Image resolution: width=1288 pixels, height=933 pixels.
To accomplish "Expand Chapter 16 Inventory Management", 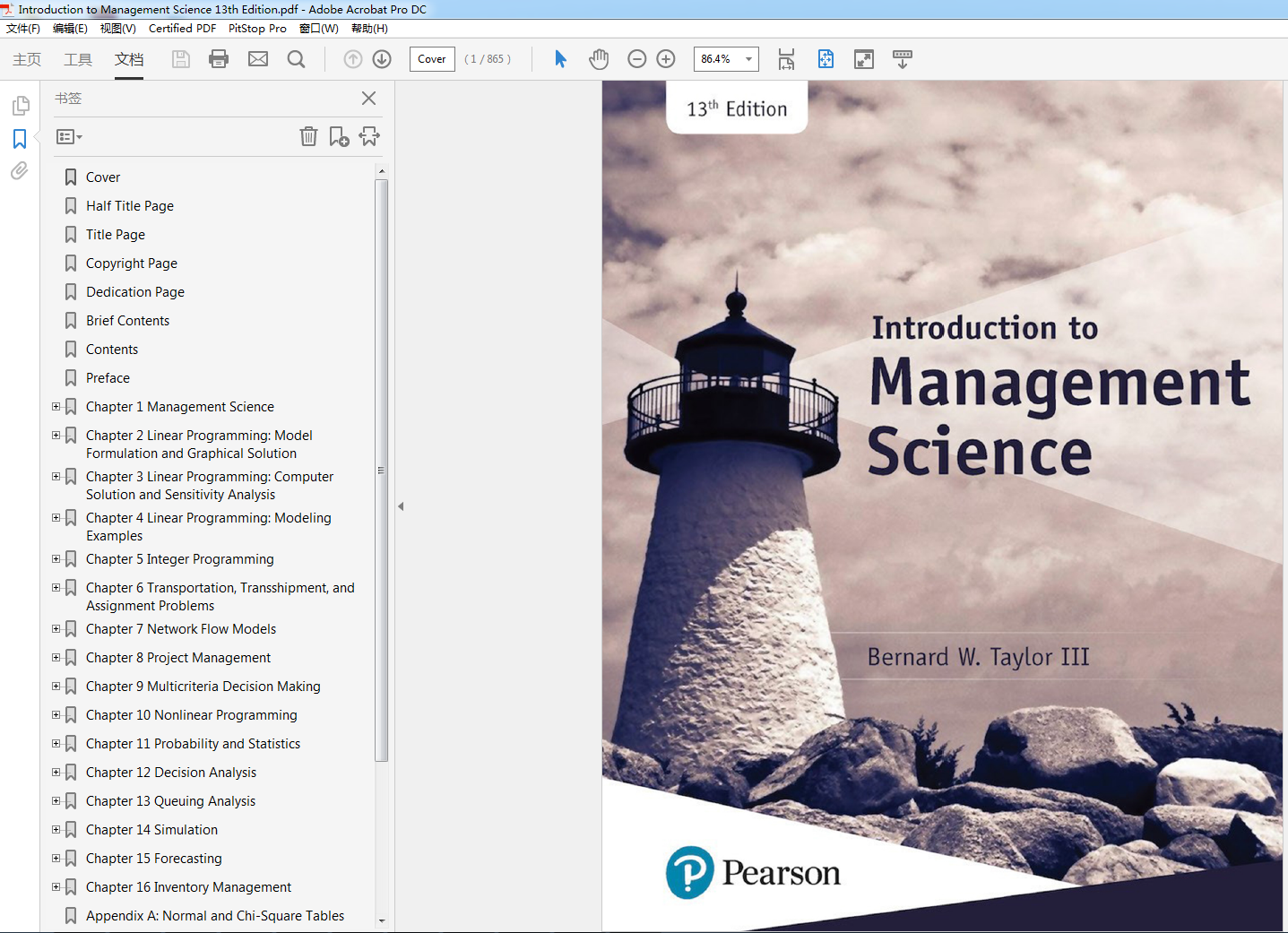I will (x=56, y=887).
